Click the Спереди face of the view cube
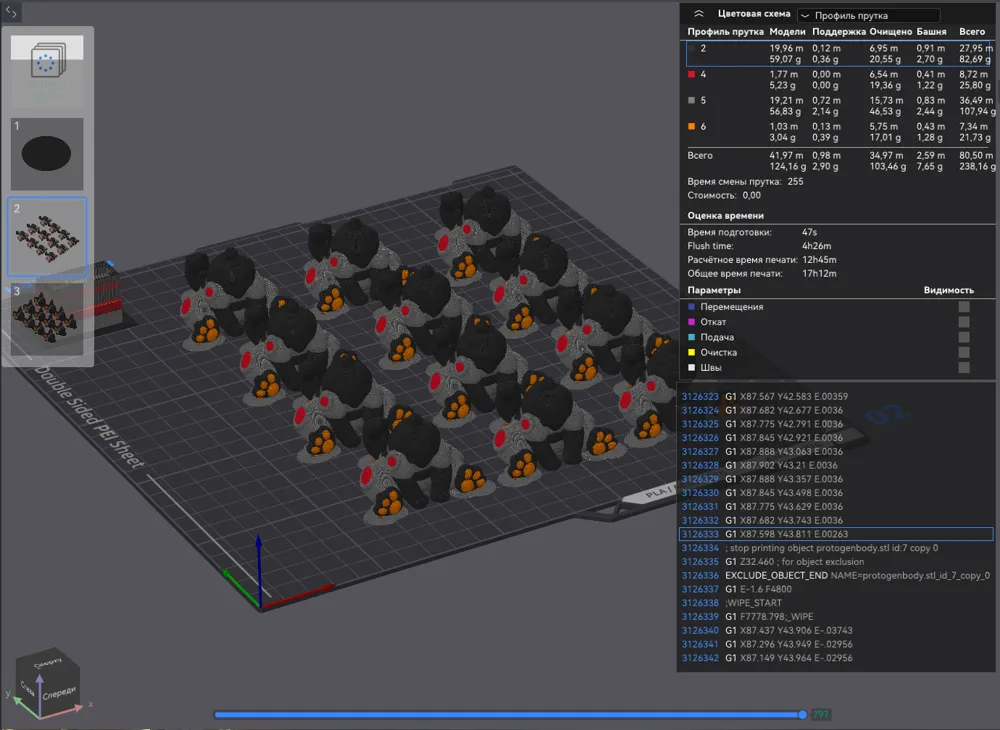The height and width of the screenshot is (730, 1000). click(x=60, y=693)
